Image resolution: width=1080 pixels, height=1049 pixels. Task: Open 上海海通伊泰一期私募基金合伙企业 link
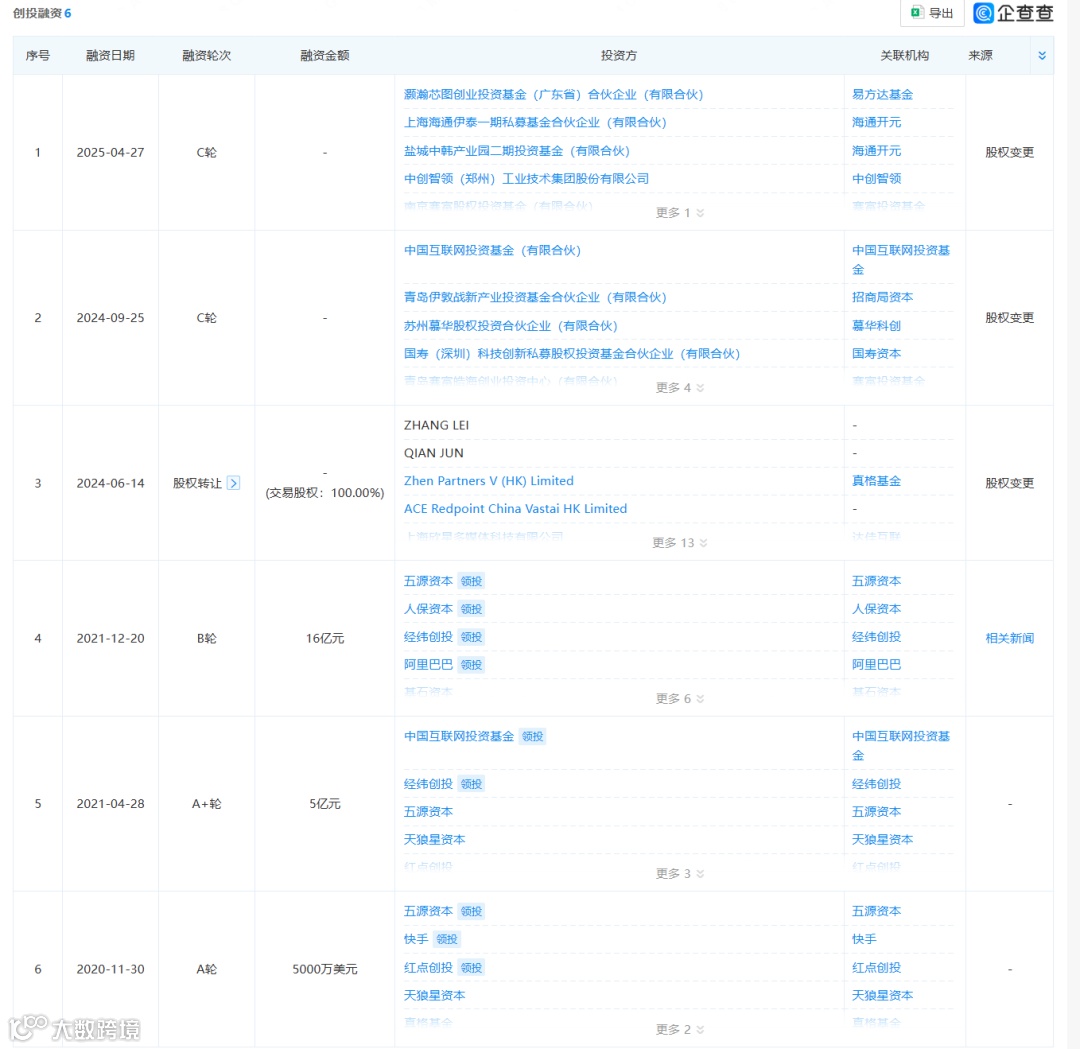tap(535, 122)
